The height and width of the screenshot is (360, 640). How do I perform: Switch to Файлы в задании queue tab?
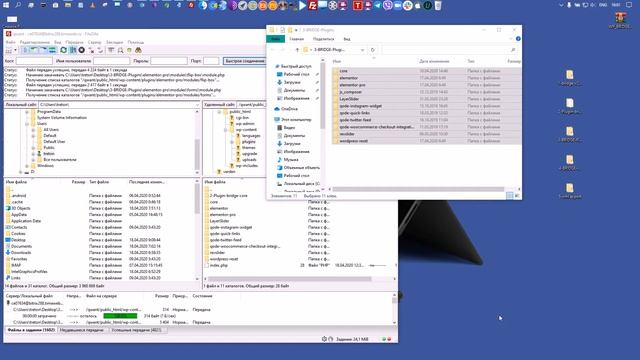(31, 330)
